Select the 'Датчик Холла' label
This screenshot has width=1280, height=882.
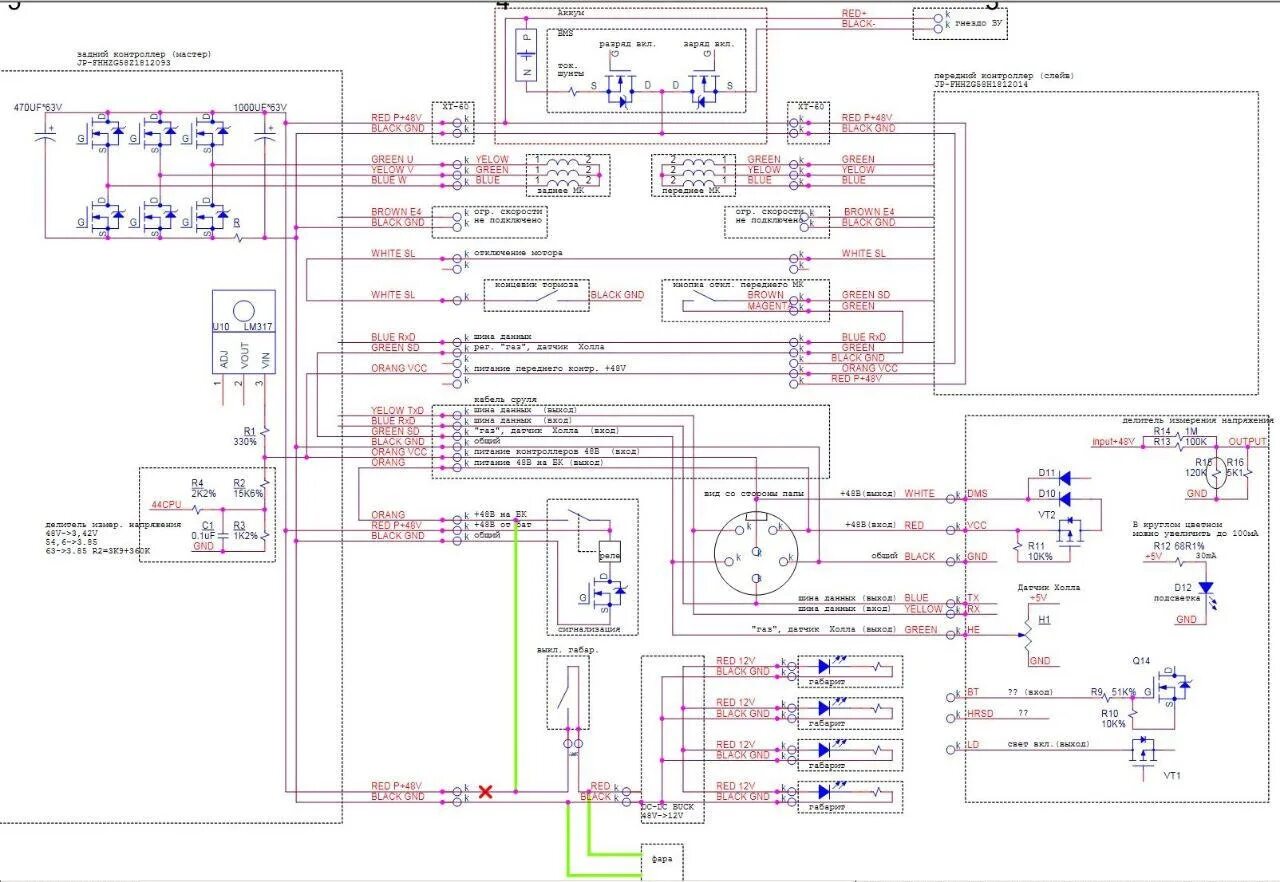tap(1049, 588)
